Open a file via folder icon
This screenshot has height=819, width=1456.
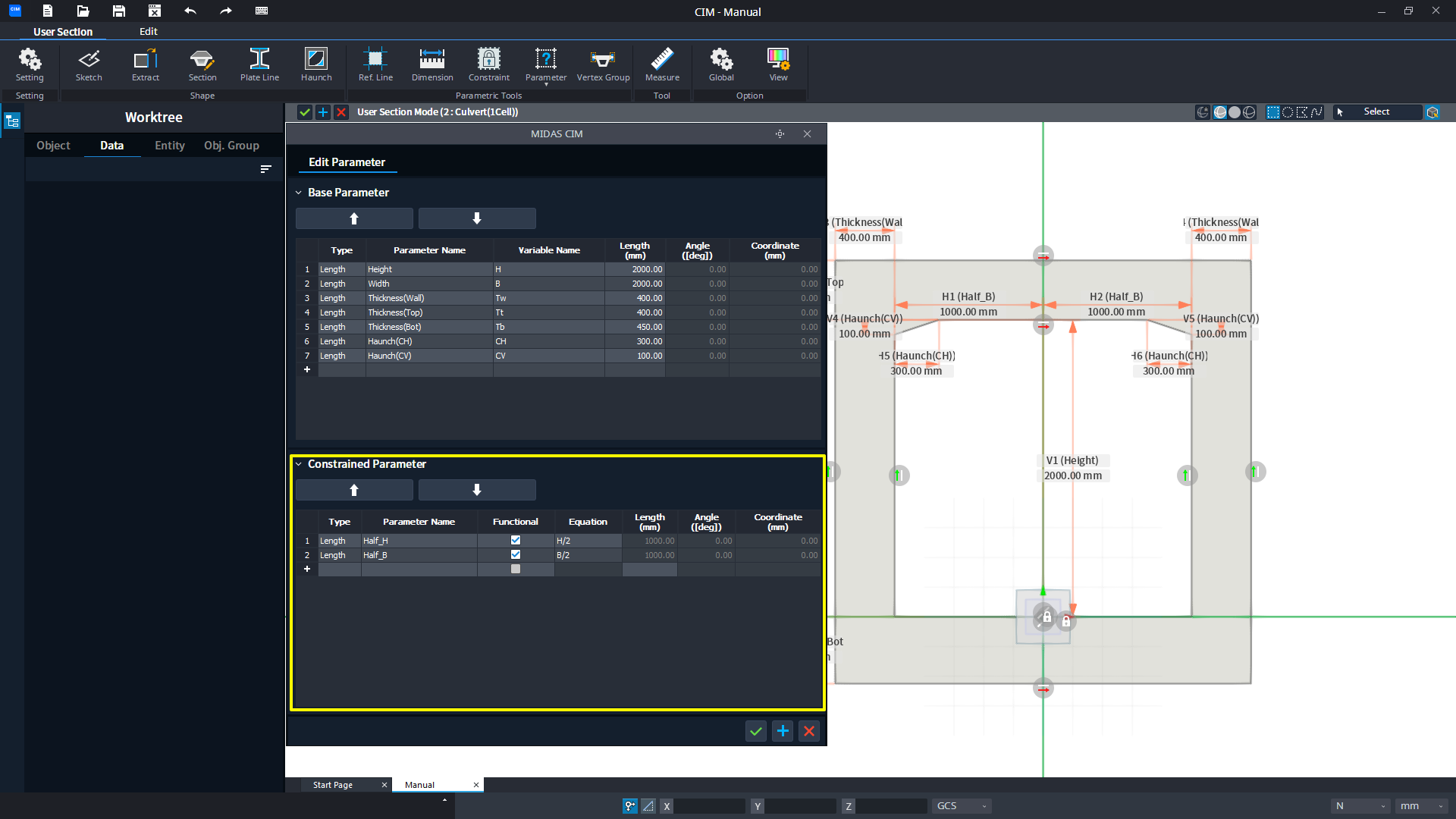pos(83,11)
